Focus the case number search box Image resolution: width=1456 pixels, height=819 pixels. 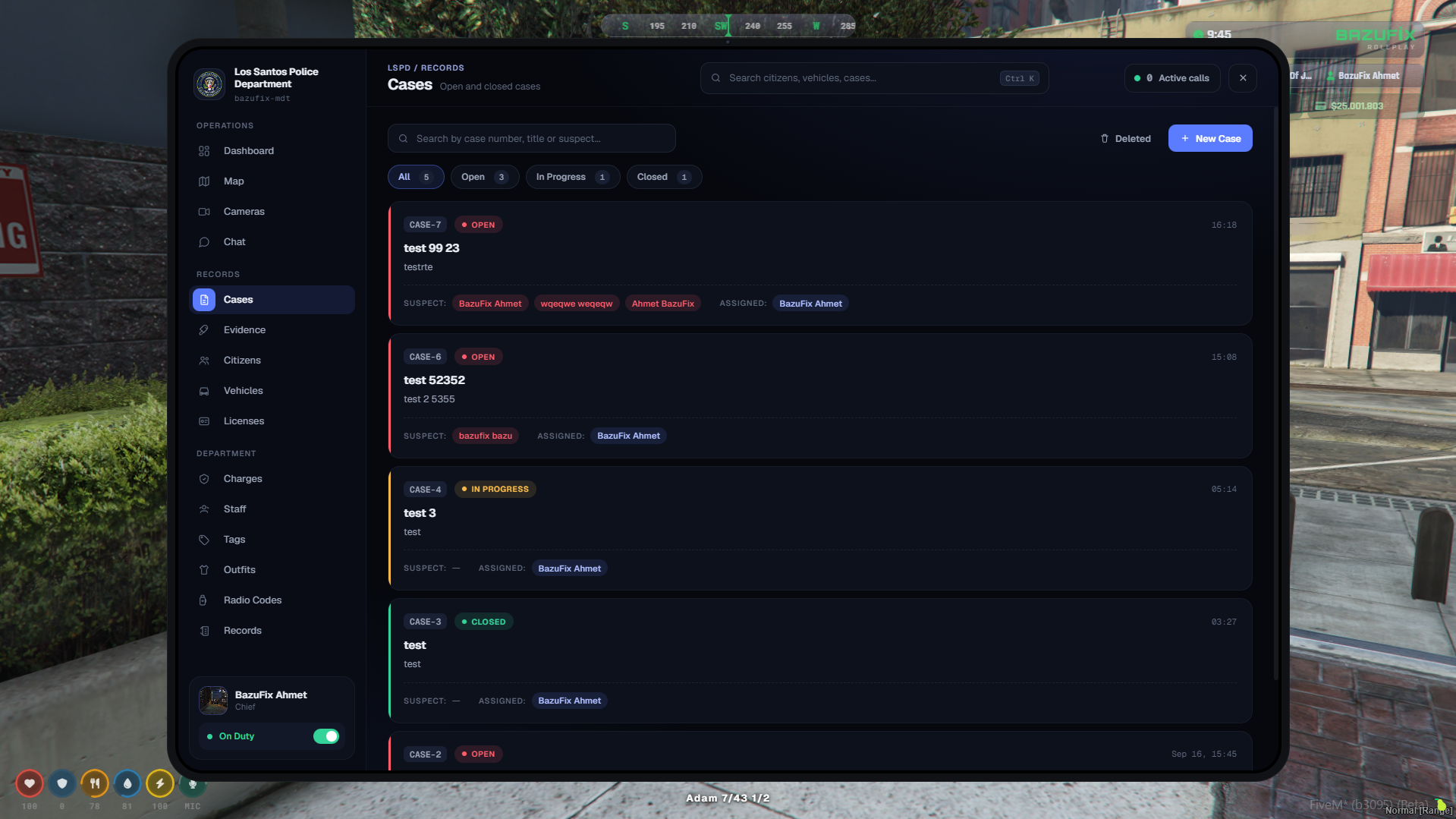coord(531,138)
